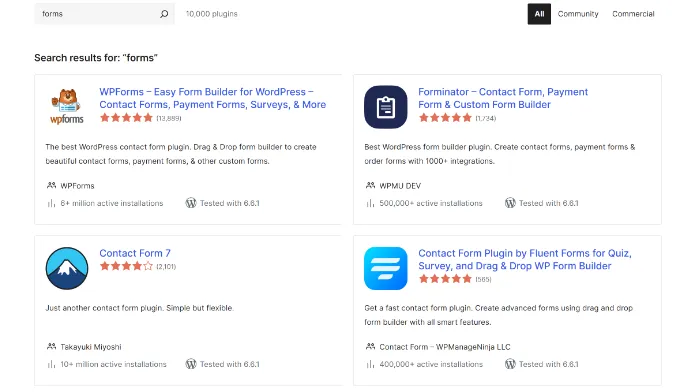Click Takayuki Miyoshi author text

tap(91, 347)
